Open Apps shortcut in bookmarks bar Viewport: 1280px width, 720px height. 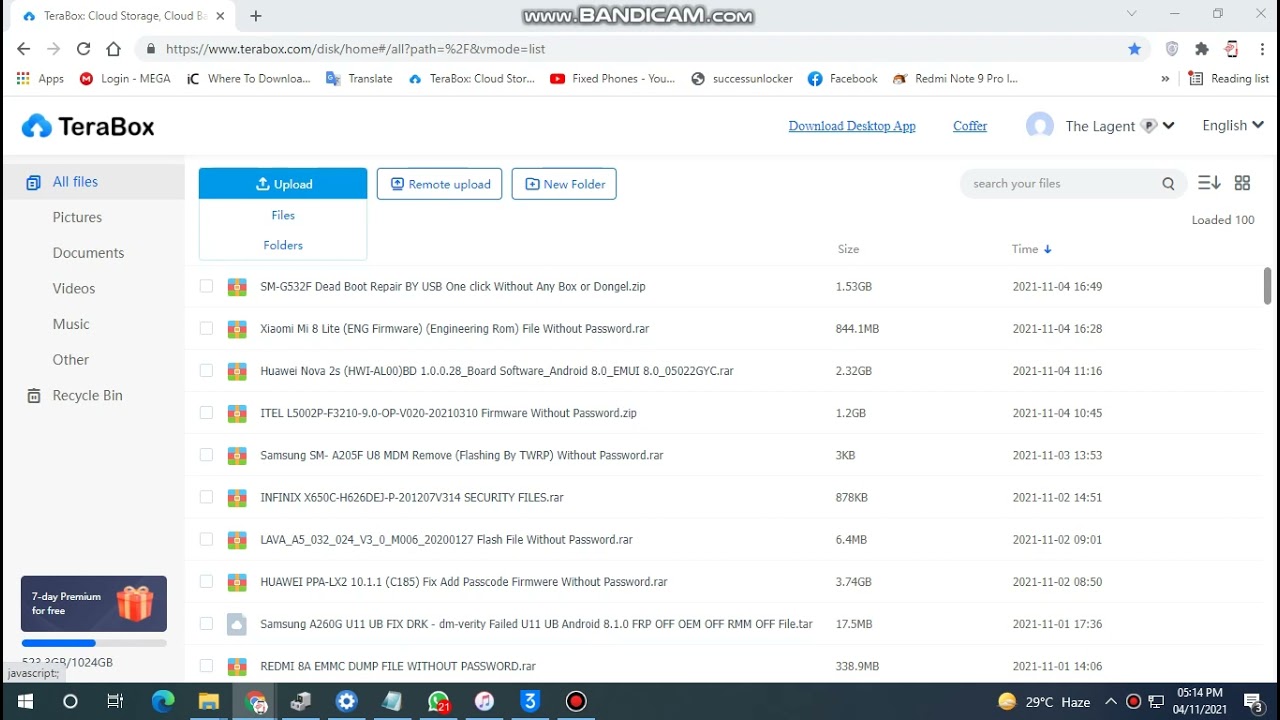(x=40, y=79)
